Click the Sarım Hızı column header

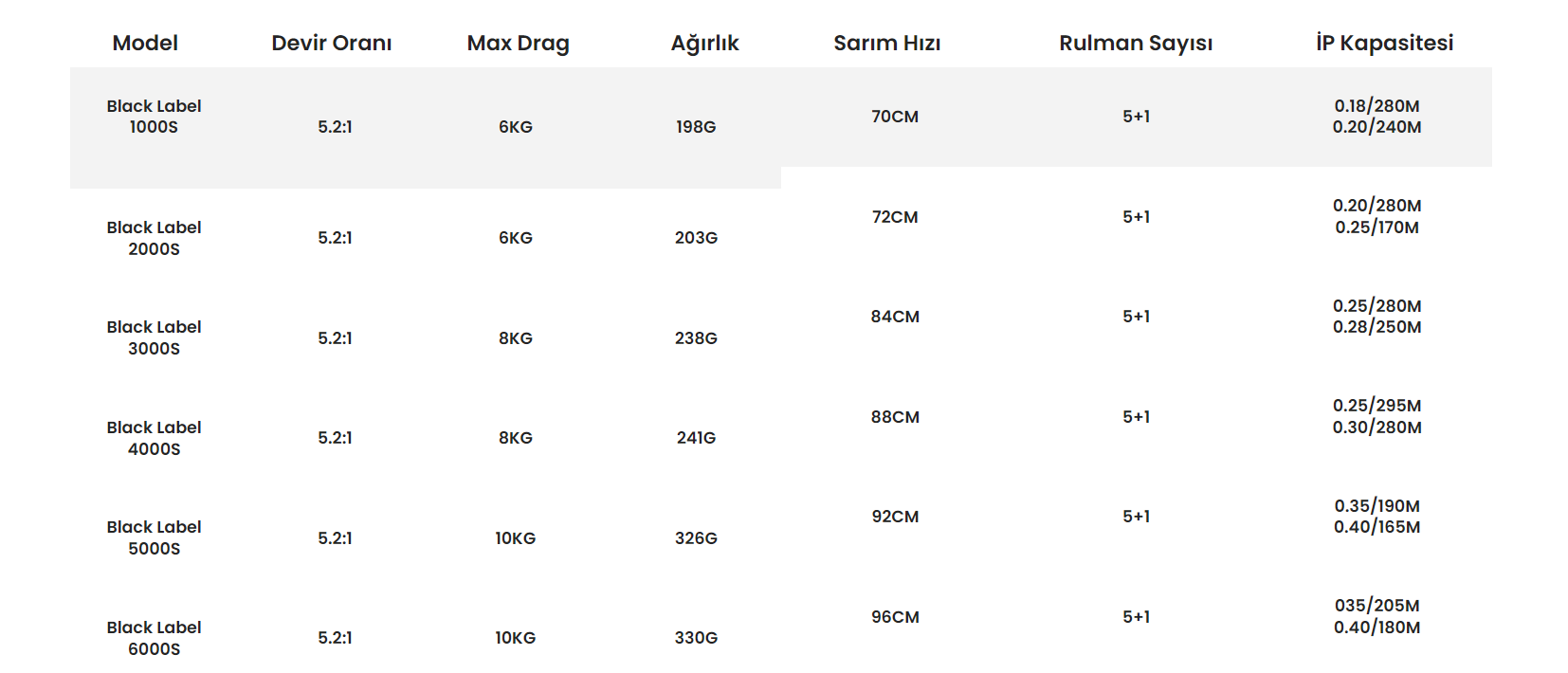[x=886, y=43]
